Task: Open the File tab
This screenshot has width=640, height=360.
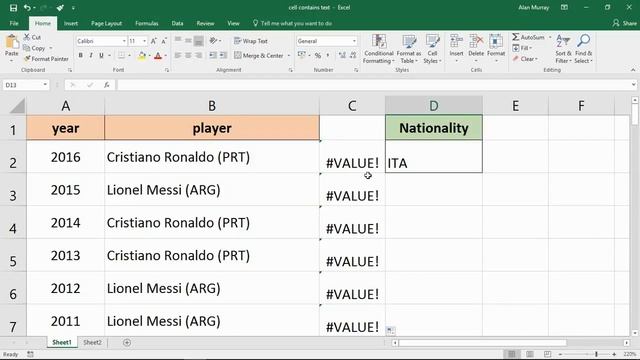Action: click(14, 23)
